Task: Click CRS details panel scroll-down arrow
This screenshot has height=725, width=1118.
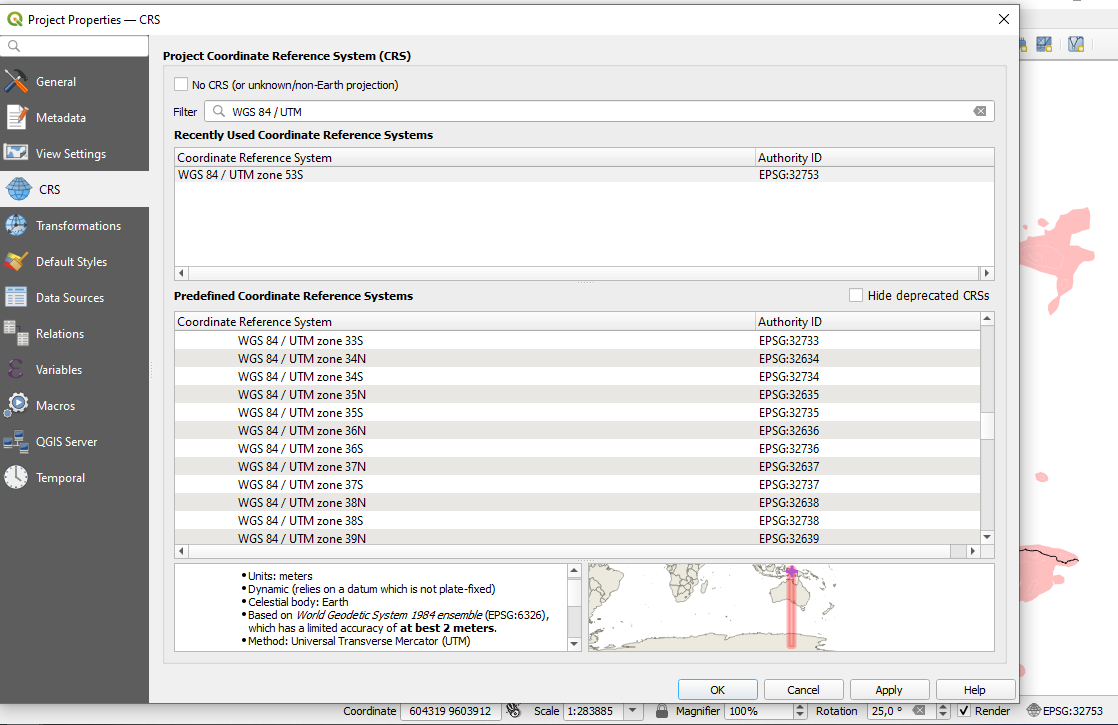Action: [x=574, y=644]
